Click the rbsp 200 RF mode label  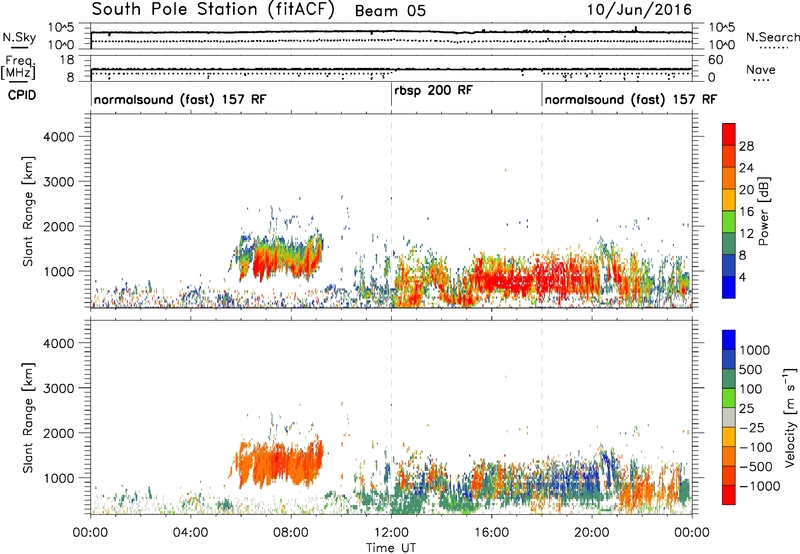tap(433, 91)
